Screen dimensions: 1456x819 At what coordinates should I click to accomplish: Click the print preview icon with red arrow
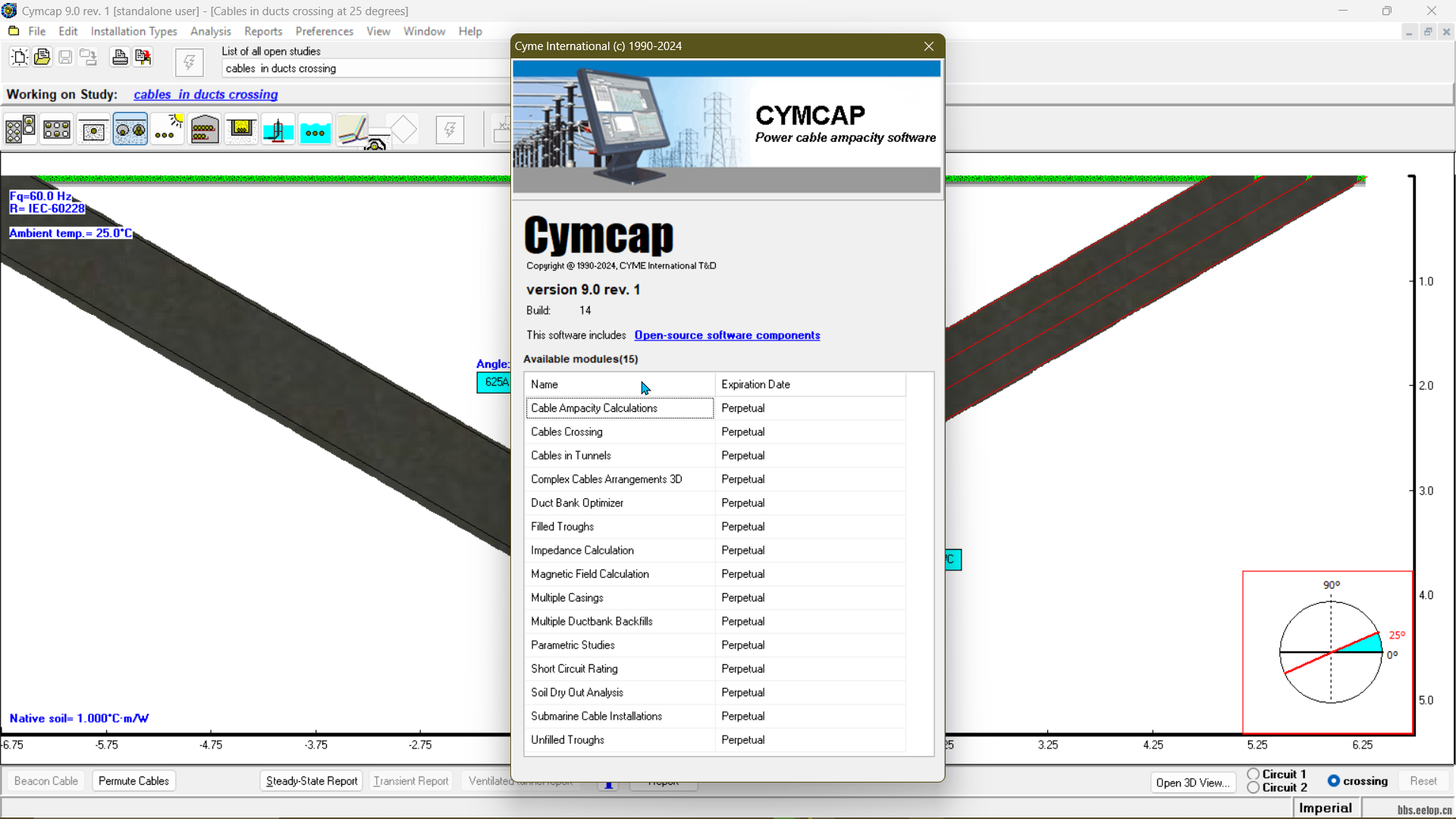pos(143,57)
